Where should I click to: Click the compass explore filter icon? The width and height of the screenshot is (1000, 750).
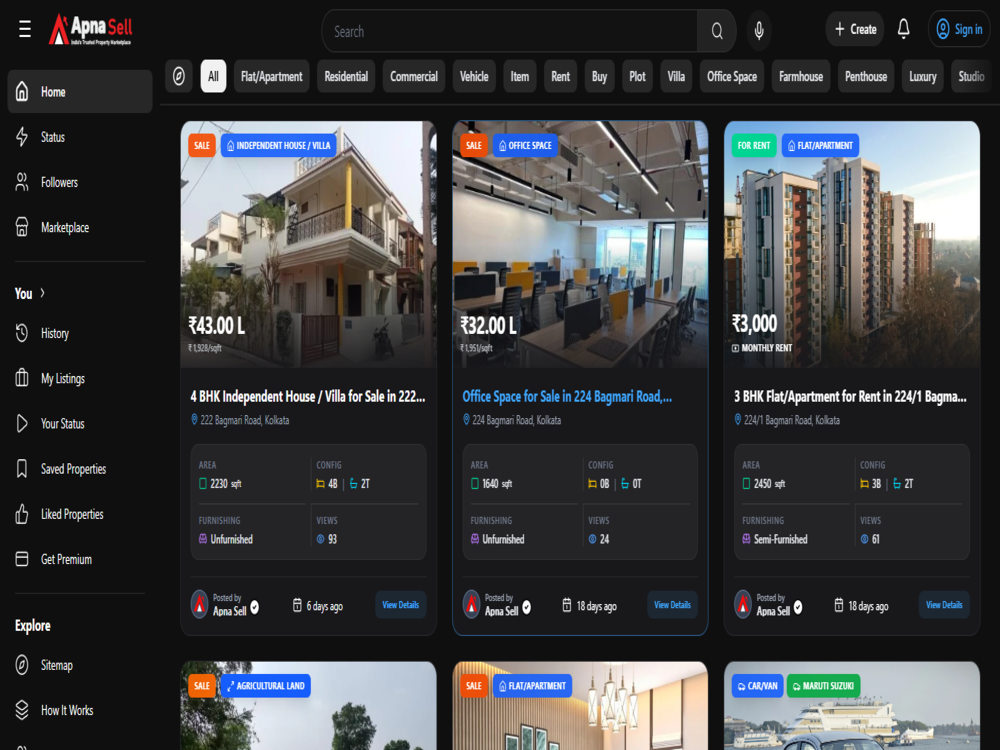[179, 77]
